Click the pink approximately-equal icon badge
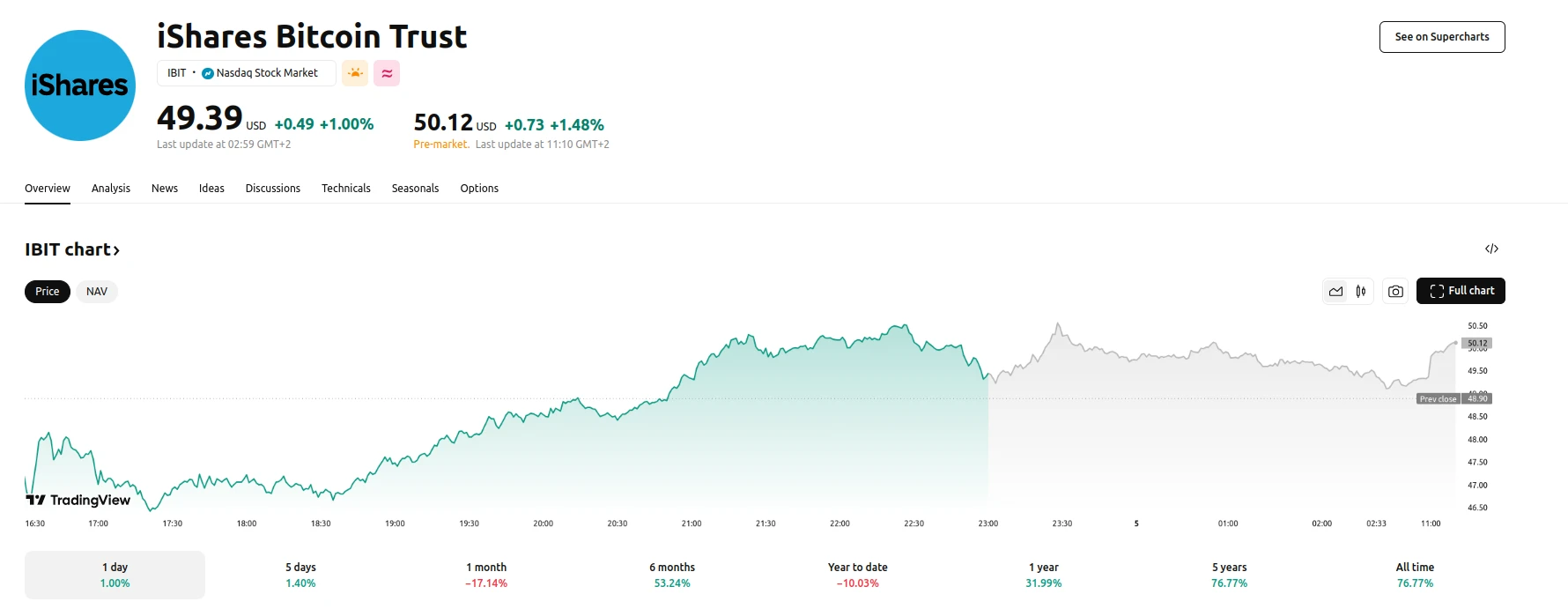The width and height of the screenshot is (1568, 609). pos(387,73)
